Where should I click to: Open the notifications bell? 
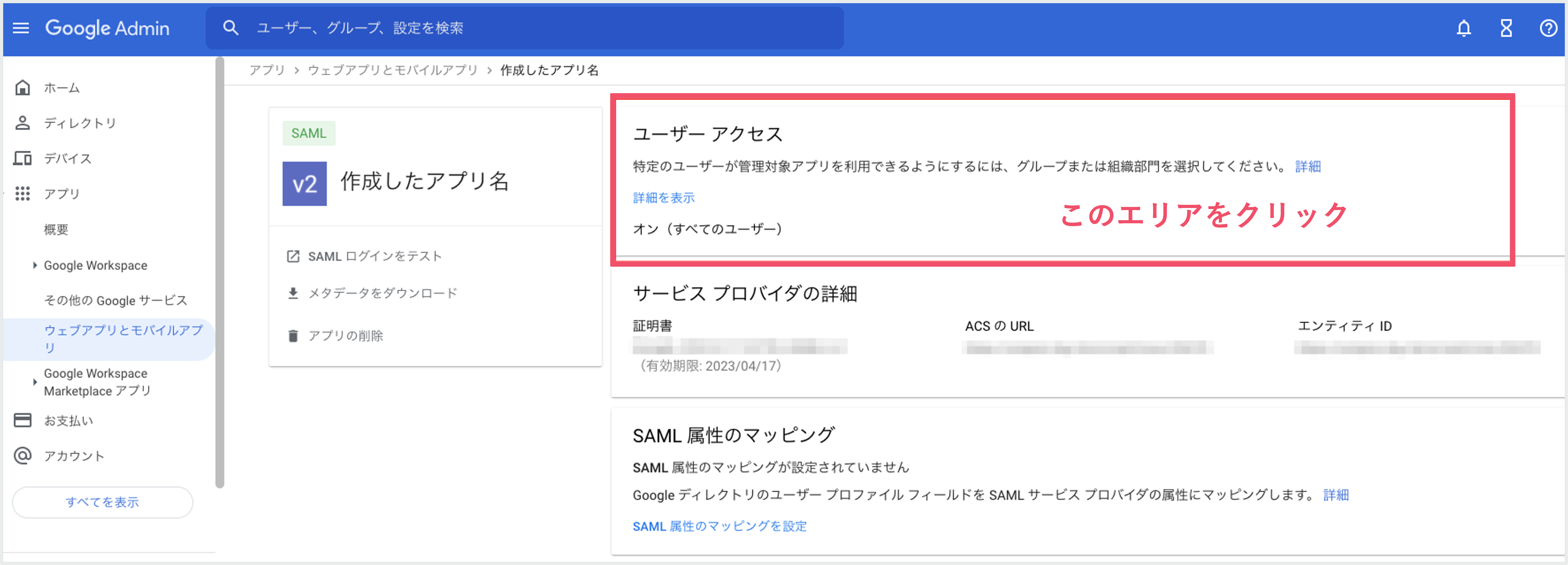pos(1463,28)
